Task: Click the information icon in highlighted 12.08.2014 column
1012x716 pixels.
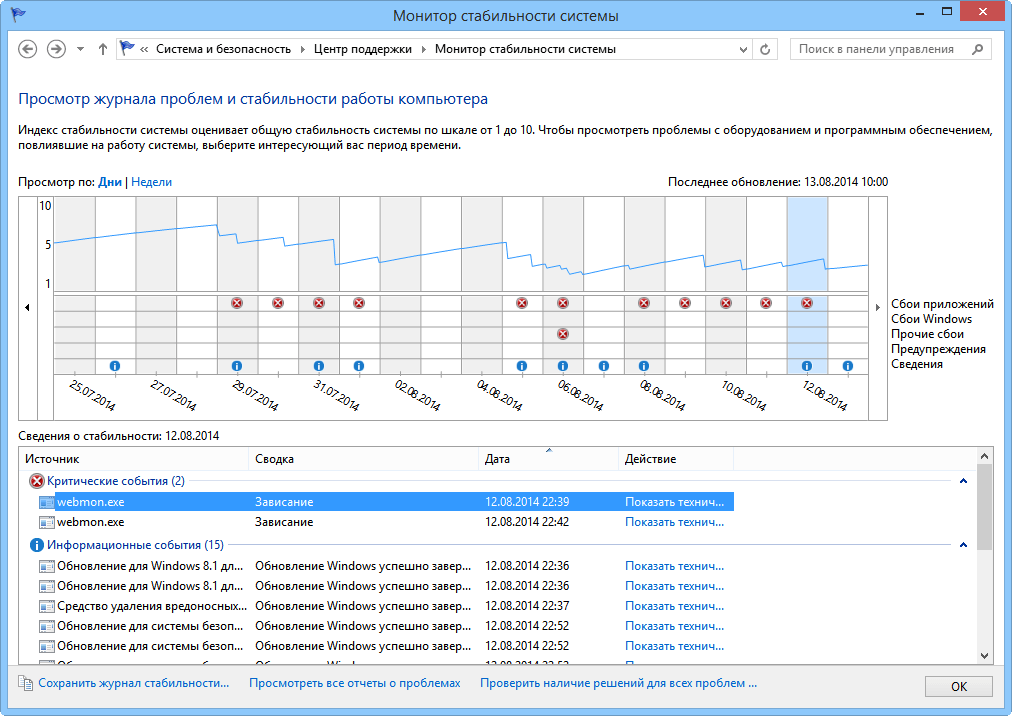Action: 807,366
